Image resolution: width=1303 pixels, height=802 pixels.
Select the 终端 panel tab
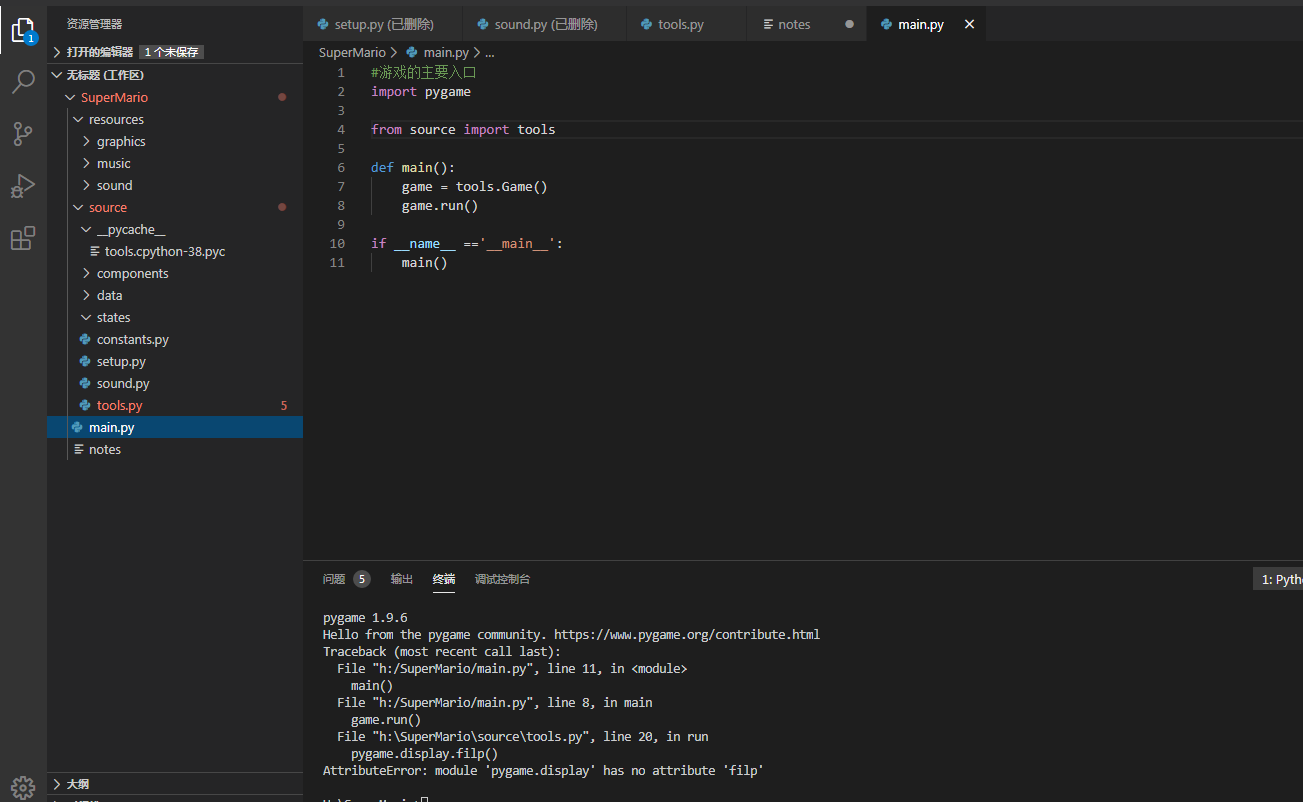coord(444,579)
